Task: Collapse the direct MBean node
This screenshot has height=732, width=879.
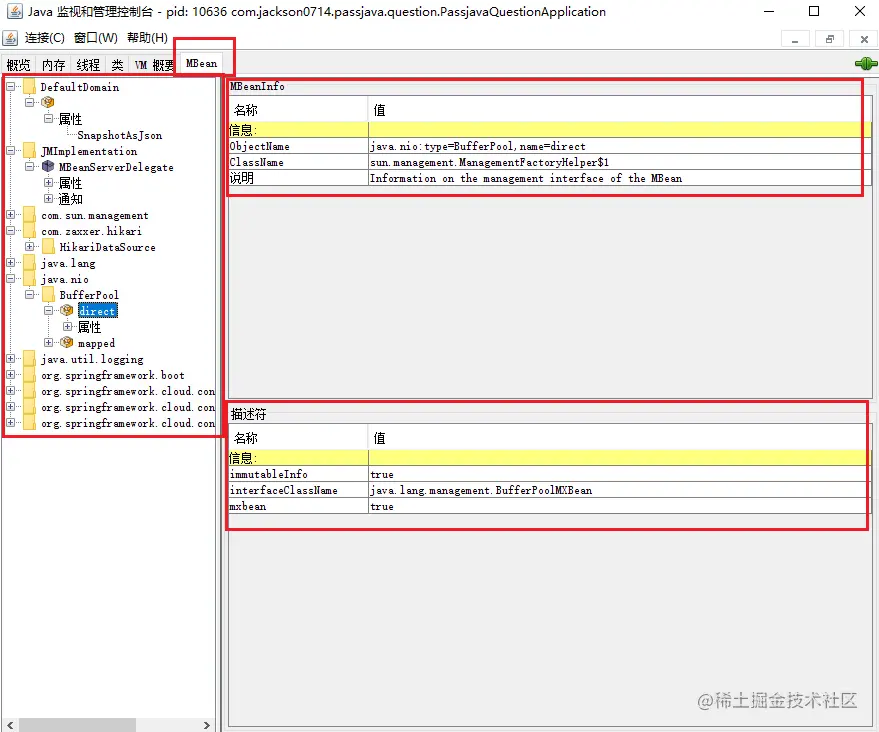Action: (49, 311)
